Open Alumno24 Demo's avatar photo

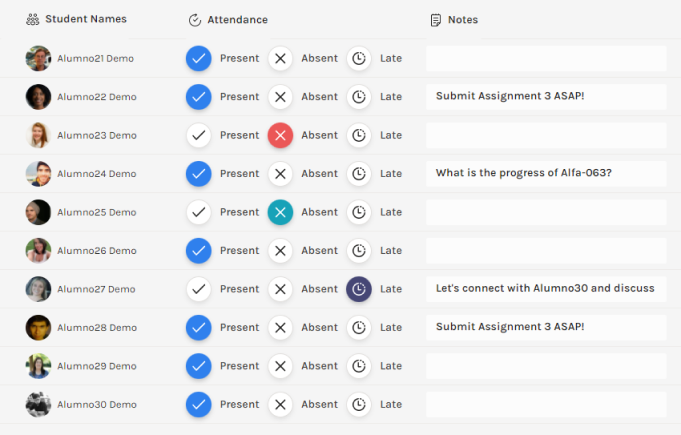(x=38, y=174)
